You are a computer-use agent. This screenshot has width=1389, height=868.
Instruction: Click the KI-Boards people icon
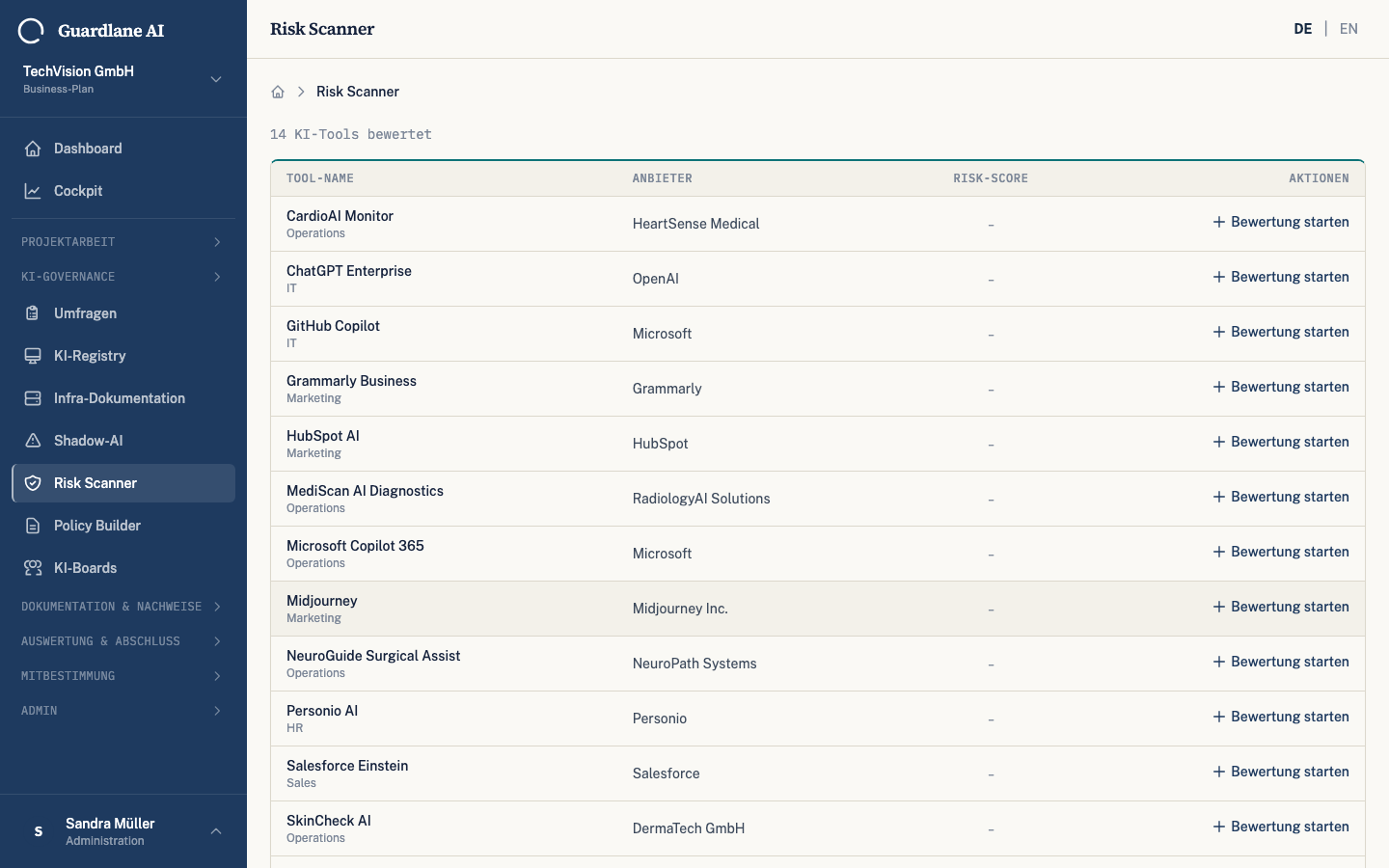[x=33, y=568]
